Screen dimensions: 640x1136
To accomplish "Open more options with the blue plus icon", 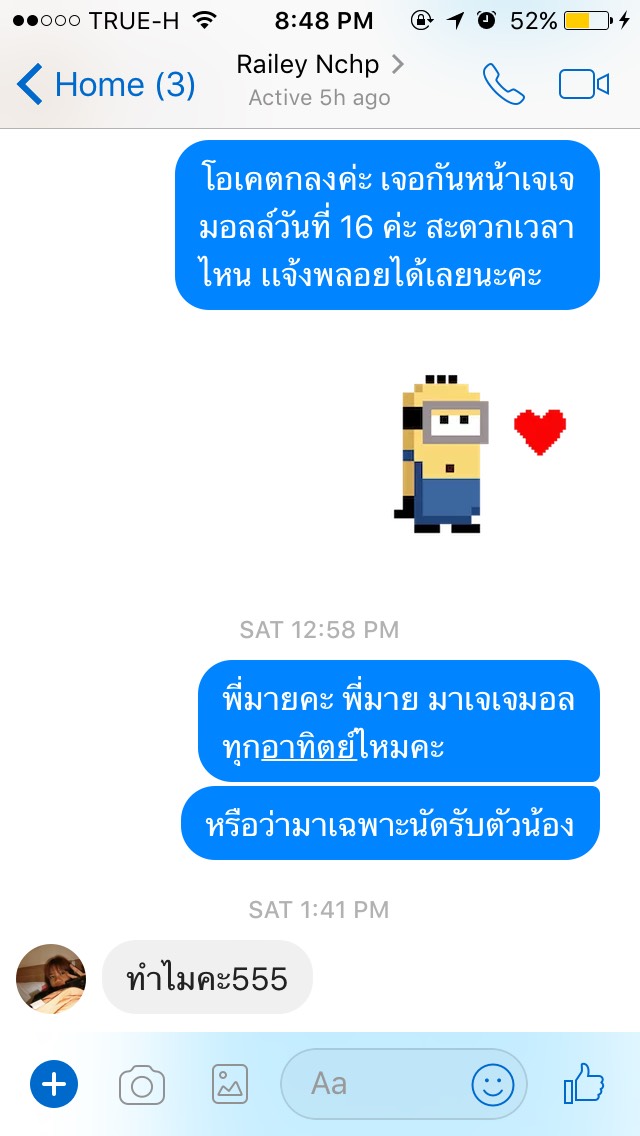I will (54, 1085).
